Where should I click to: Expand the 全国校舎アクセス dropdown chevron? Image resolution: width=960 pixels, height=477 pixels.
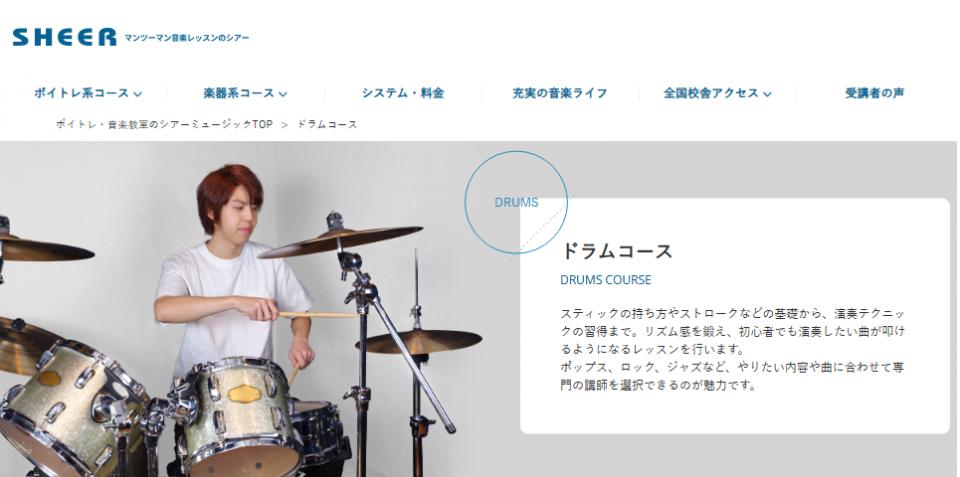767,94
